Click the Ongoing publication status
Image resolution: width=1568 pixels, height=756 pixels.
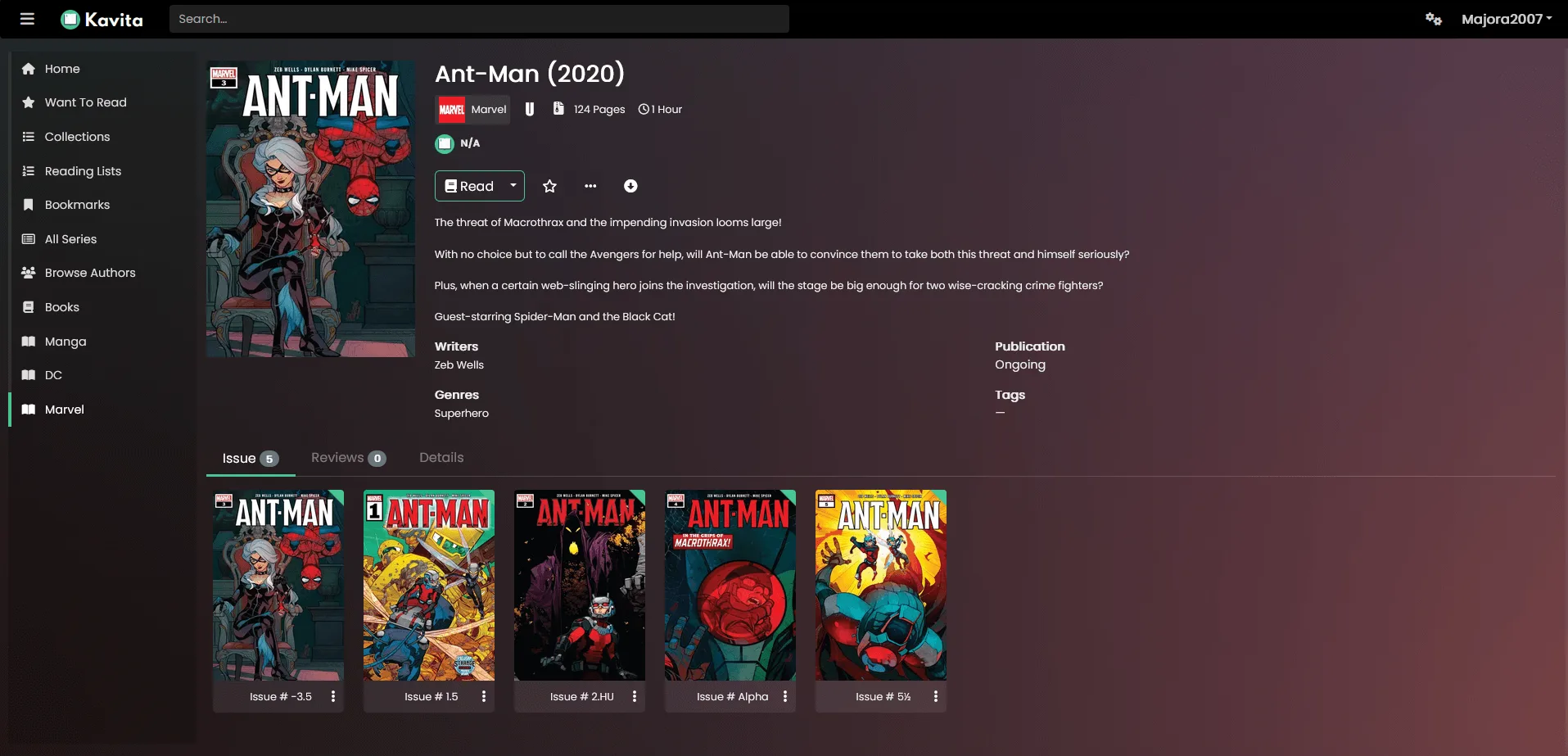point(1020,364)
